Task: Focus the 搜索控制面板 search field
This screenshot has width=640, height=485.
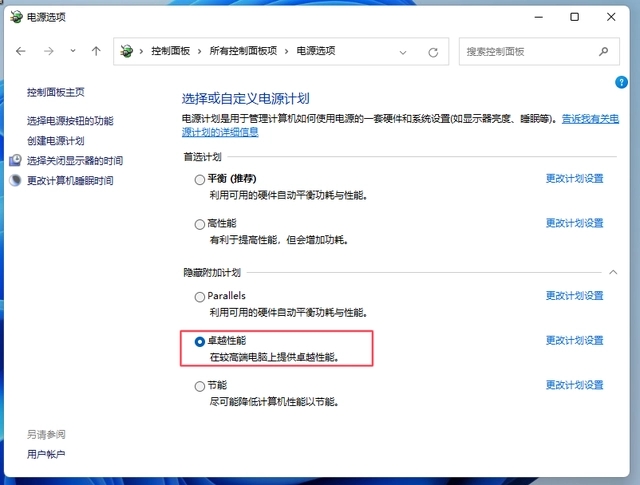Action: click(x=539, y=51)
